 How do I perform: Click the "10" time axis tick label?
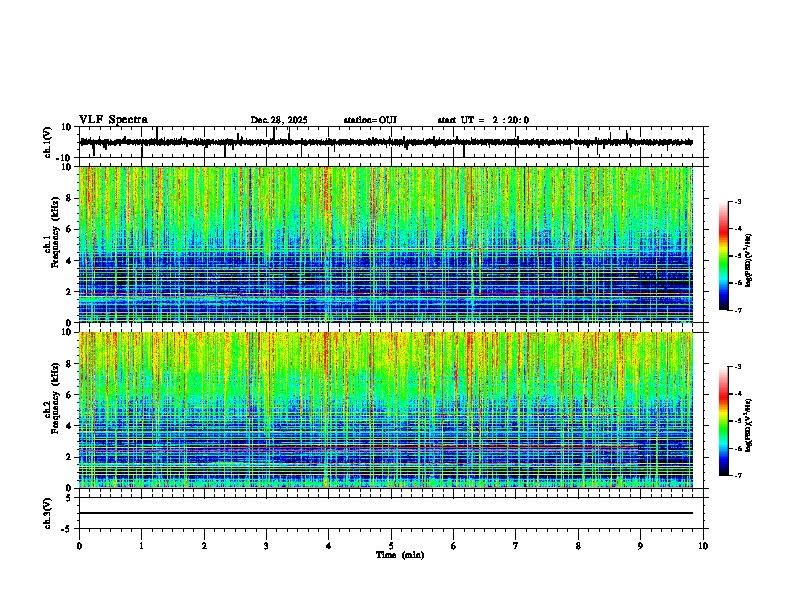point(703,546)
